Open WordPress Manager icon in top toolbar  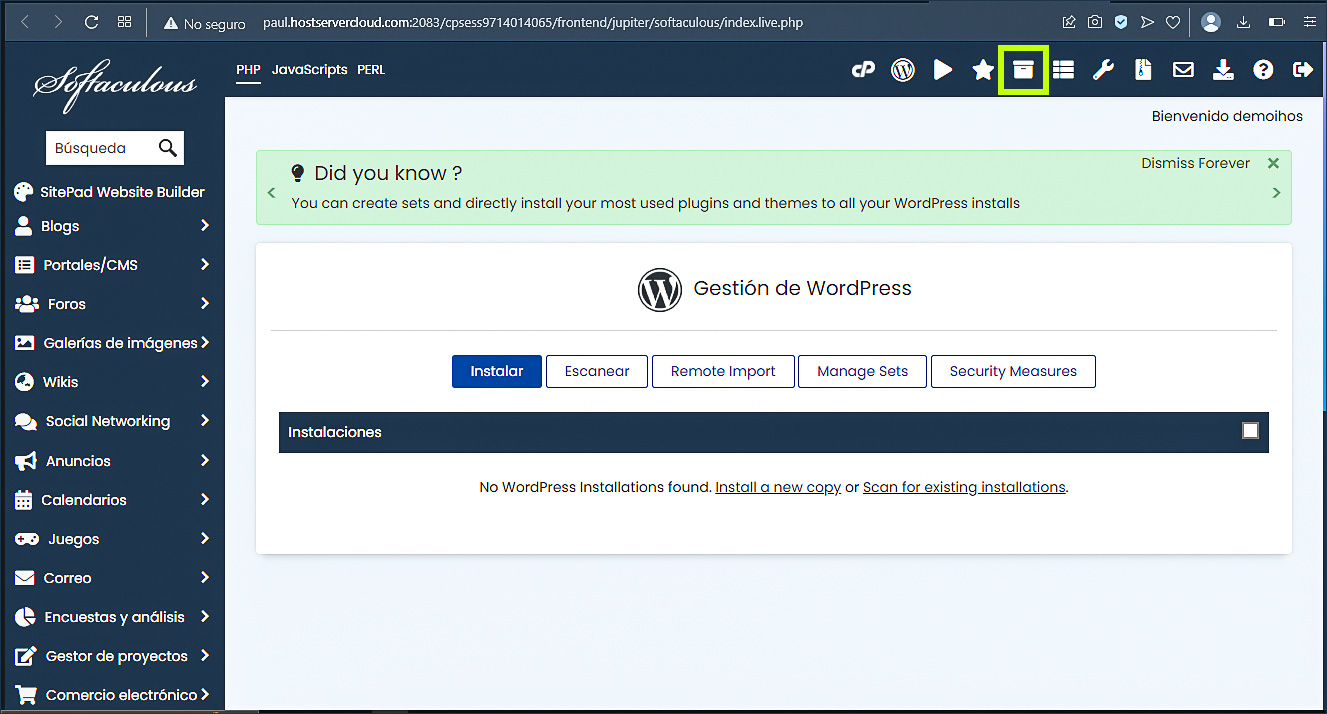[x=903, y=70]
